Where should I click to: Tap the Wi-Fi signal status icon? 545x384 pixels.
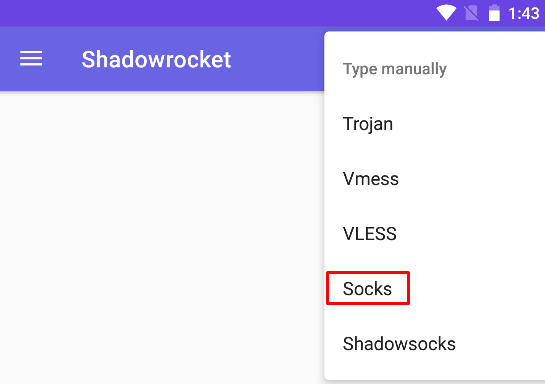tap(446, 13)
